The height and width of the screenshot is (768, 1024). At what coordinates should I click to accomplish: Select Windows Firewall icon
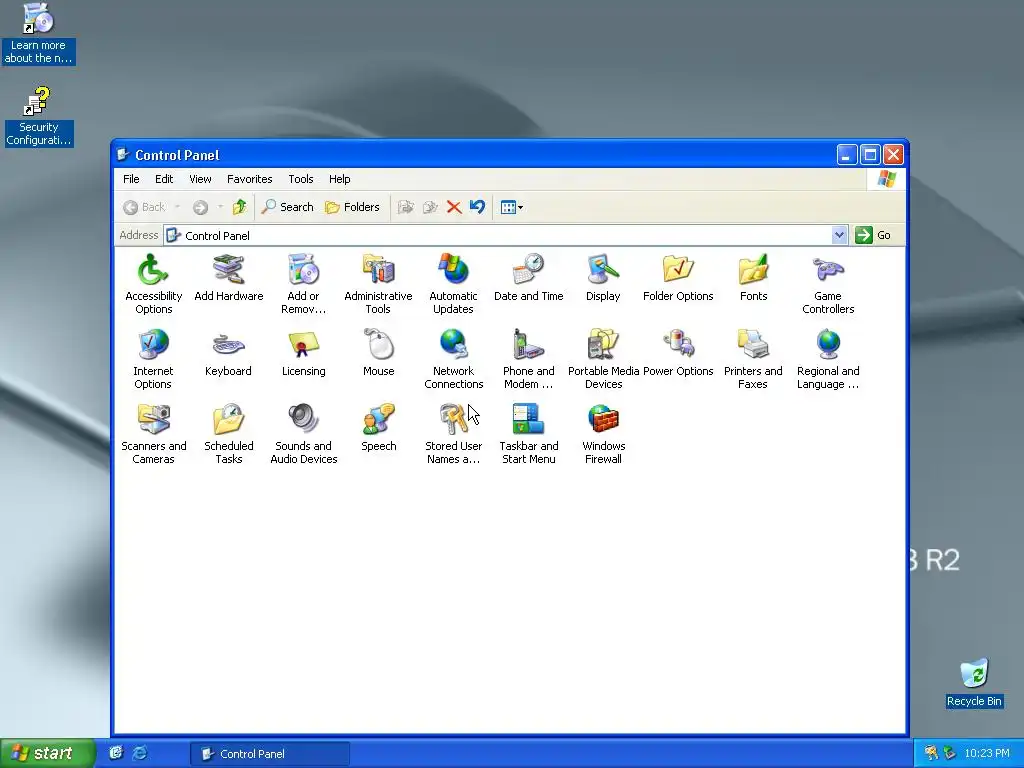click(603, 434)
